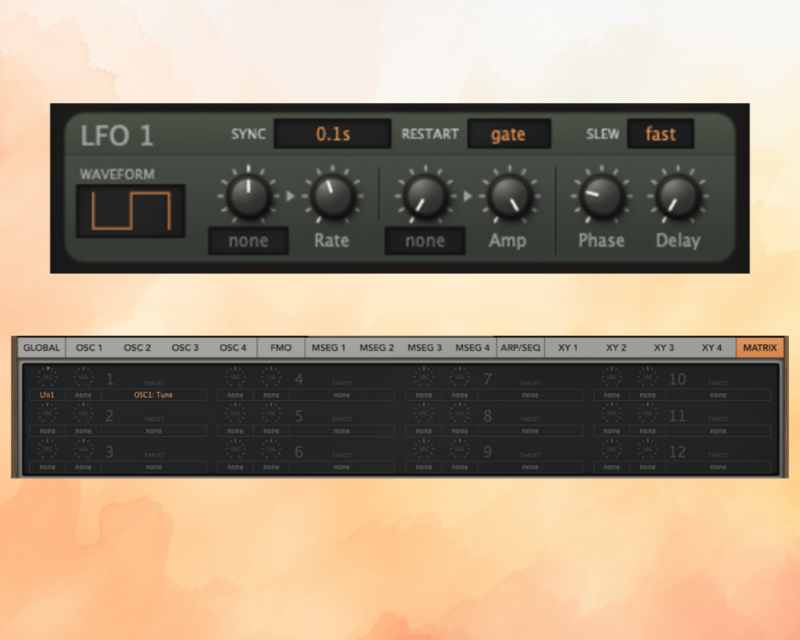Open the amp modulation source 'none' selector

[425, 240]
